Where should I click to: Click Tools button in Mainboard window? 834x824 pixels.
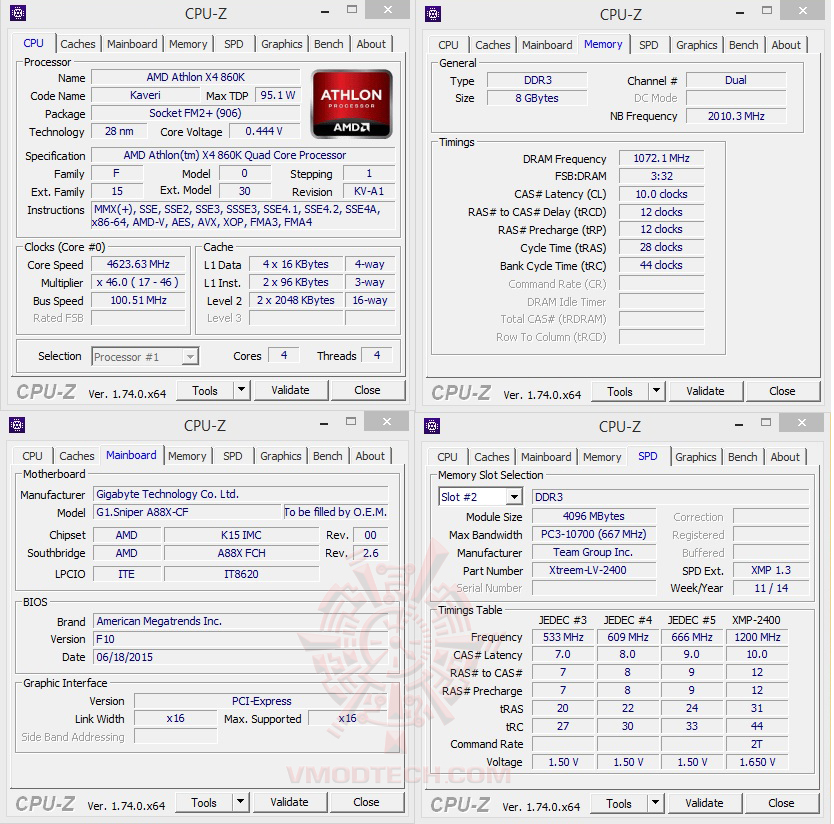[x=204, y=802]
